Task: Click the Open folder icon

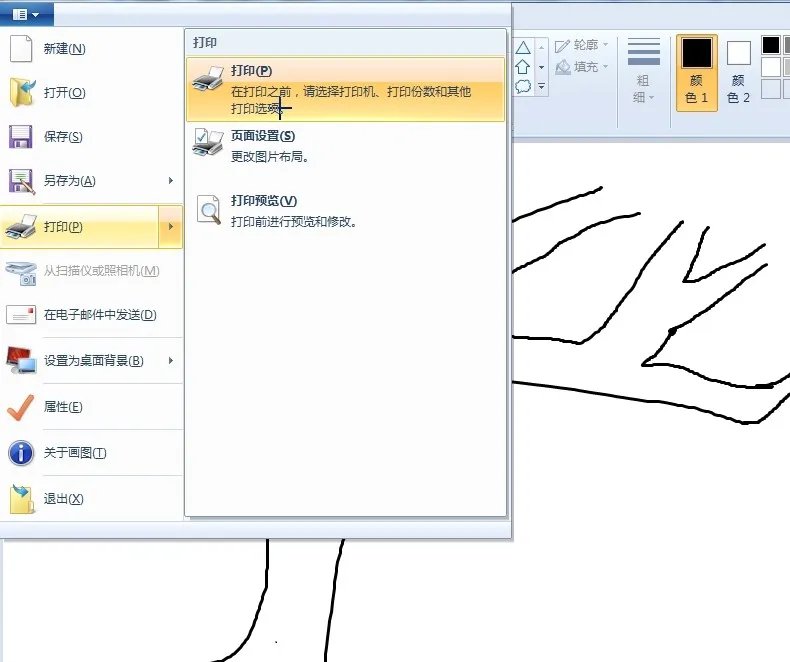Action: point(22,92)
